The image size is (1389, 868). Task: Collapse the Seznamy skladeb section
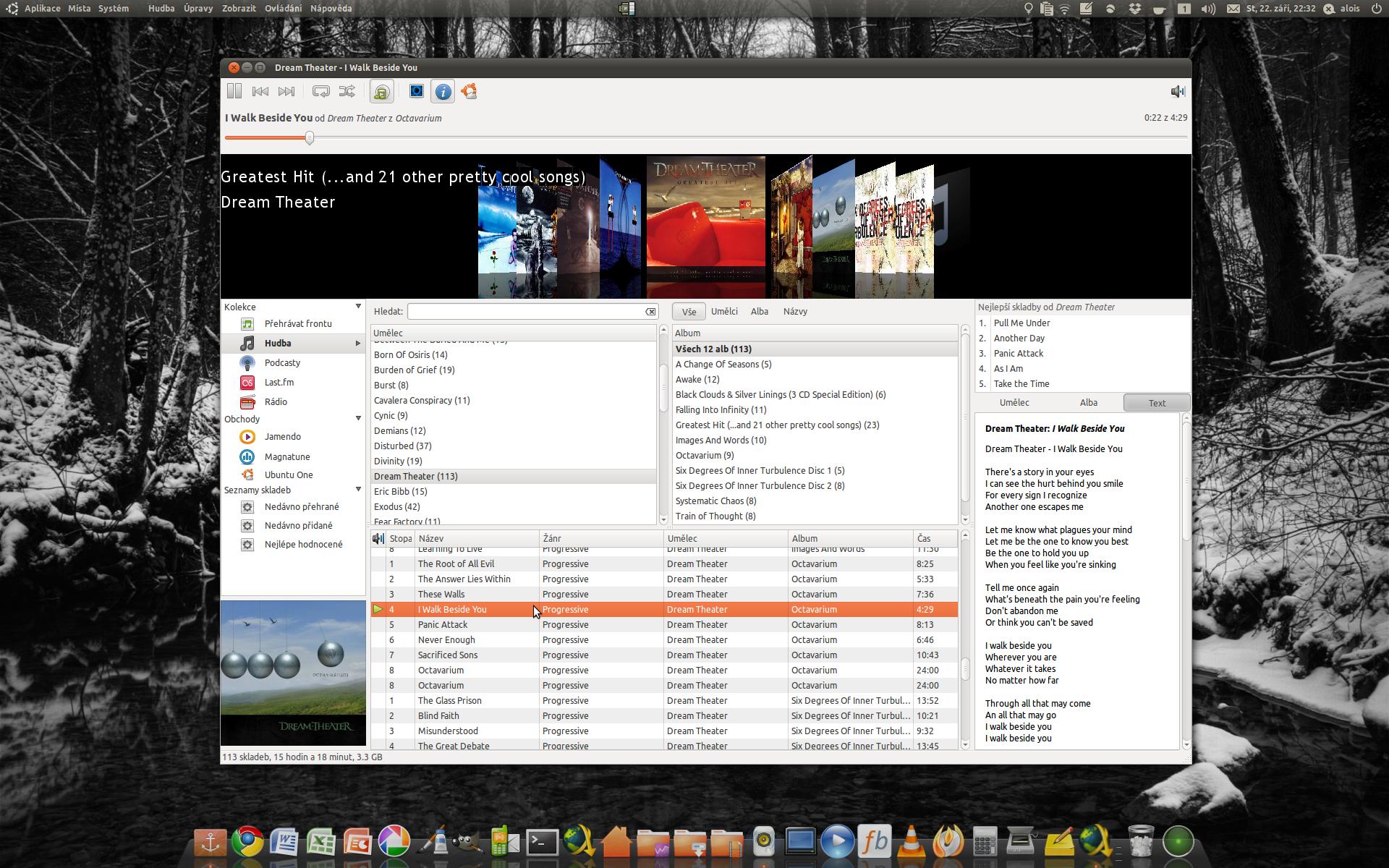358,490
